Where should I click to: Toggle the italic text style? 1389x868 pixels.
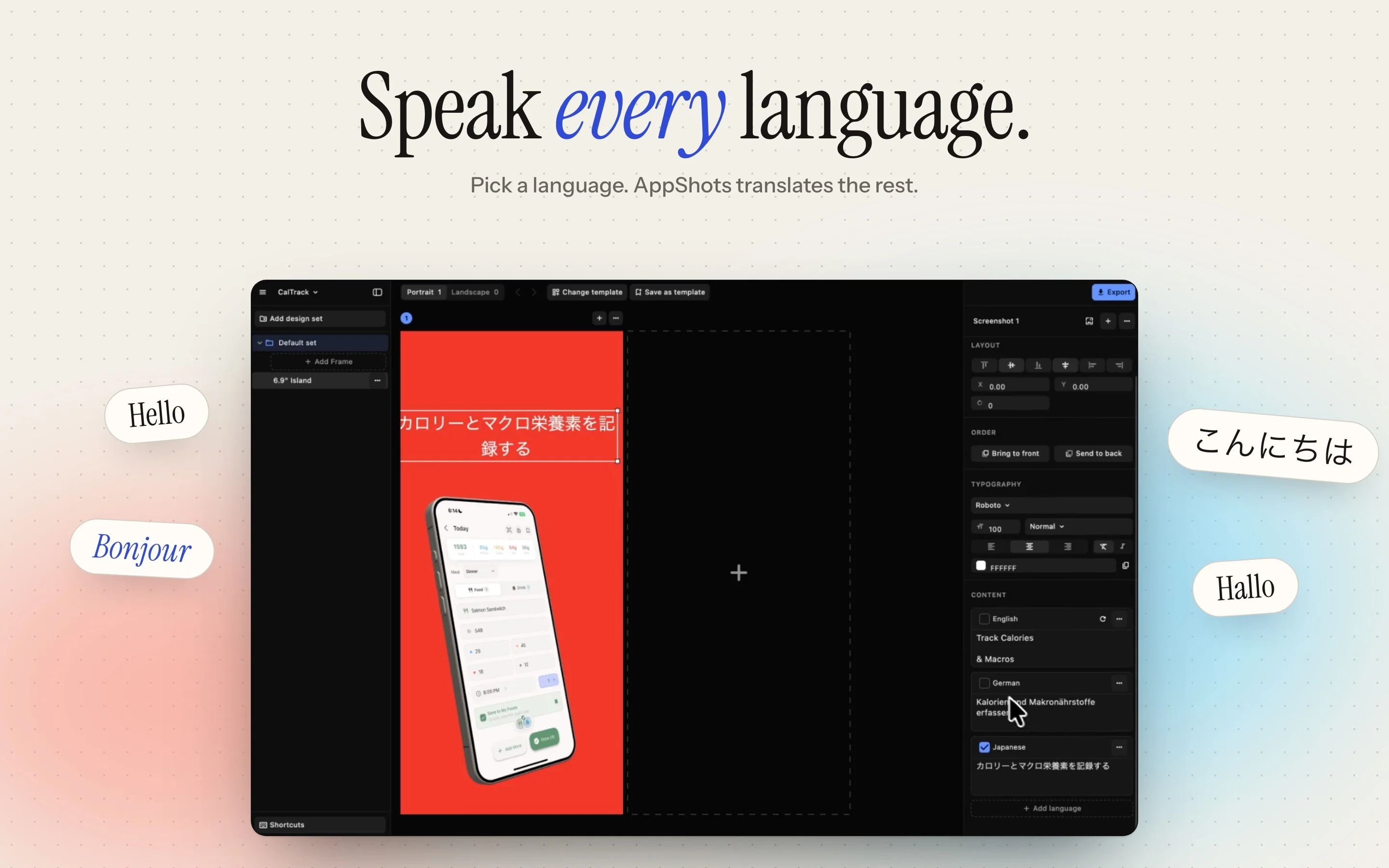(x=1123, y=546)
